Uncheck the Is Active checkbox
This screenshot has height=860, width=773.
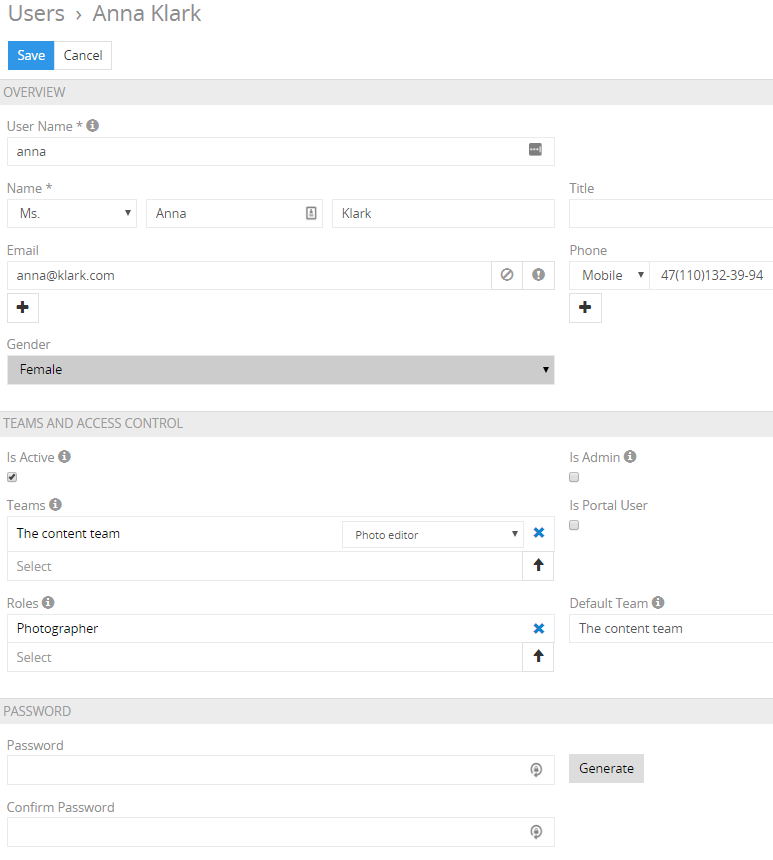12,477
